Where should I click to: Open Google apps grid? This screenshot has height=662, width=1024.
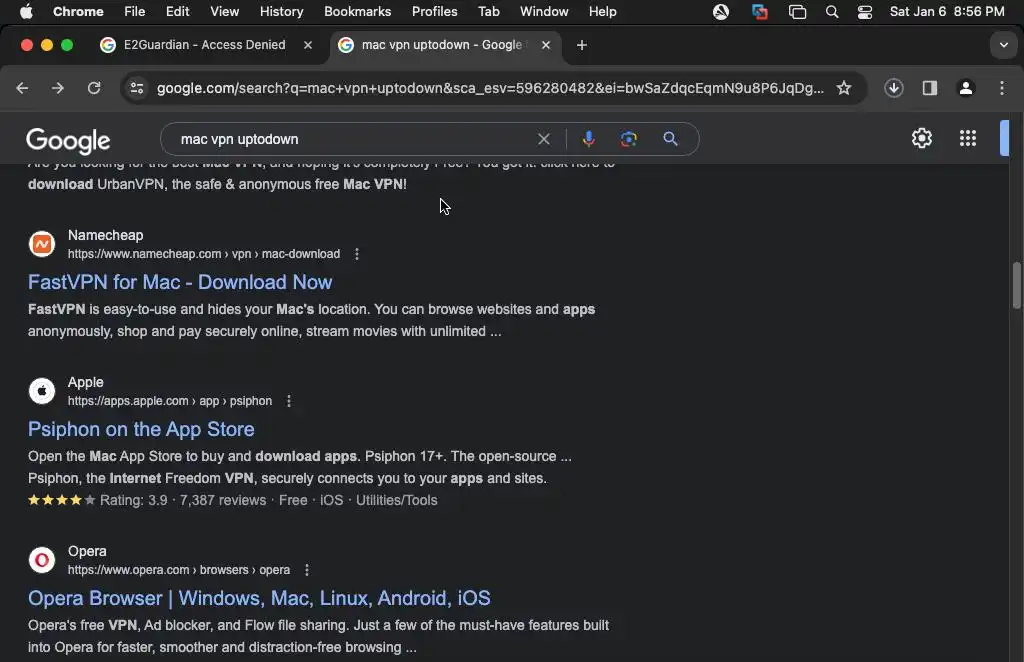tap(968, 138)
